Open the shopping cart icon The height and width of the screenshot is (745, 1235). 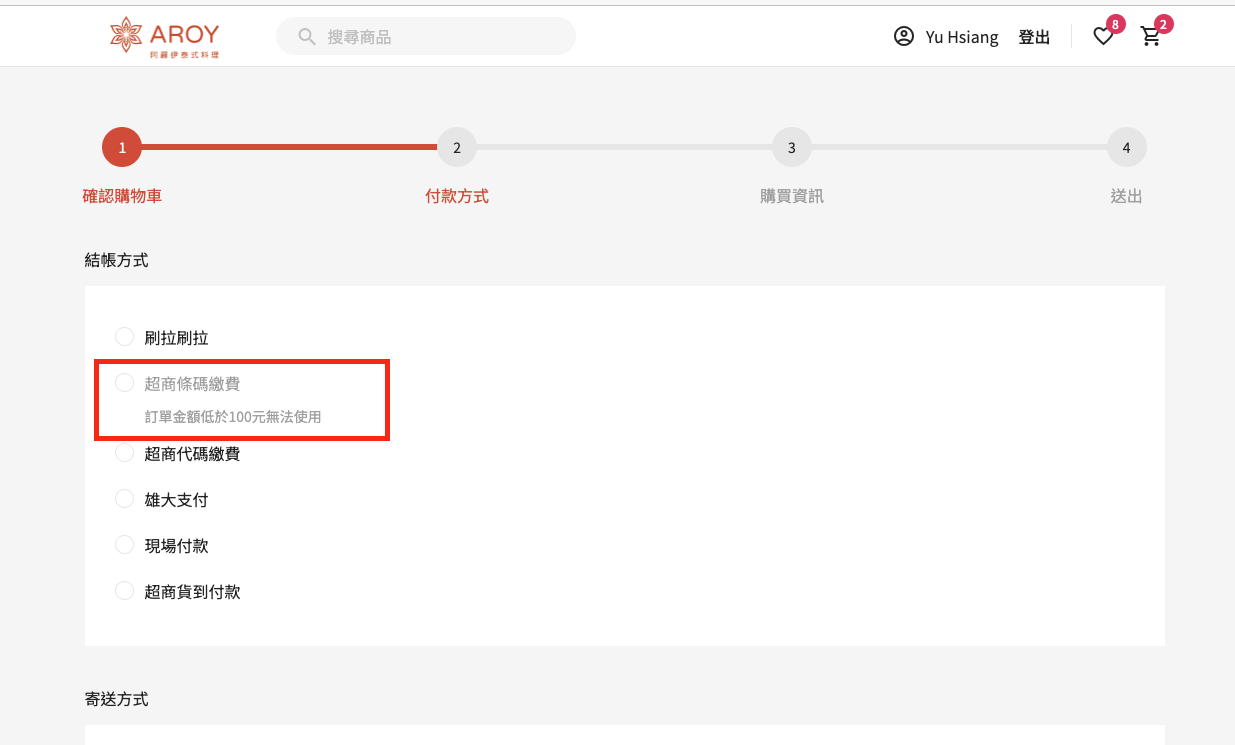tap(1151, 37)
